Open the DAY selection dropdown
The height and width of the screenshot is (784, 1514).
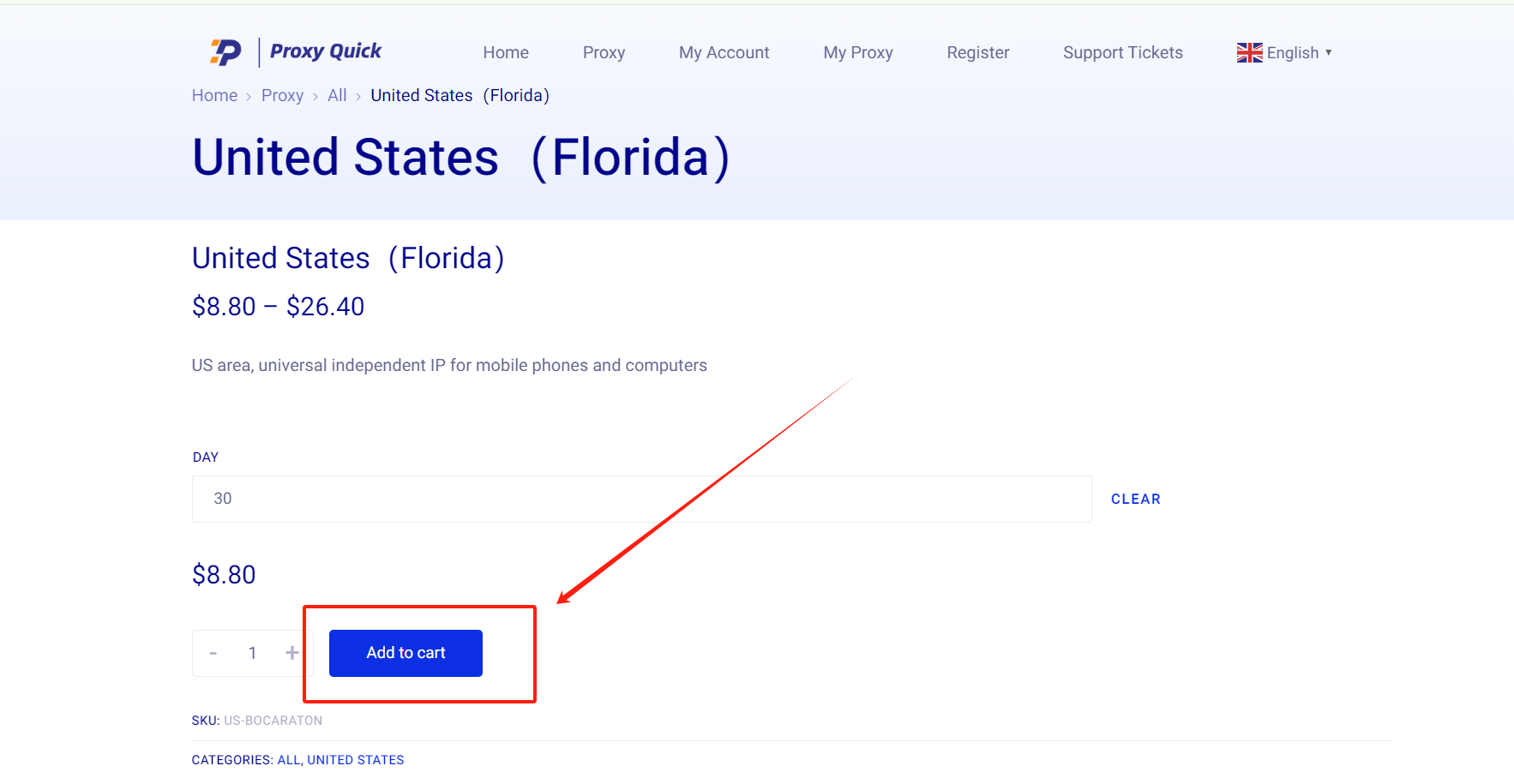point(641,499)
